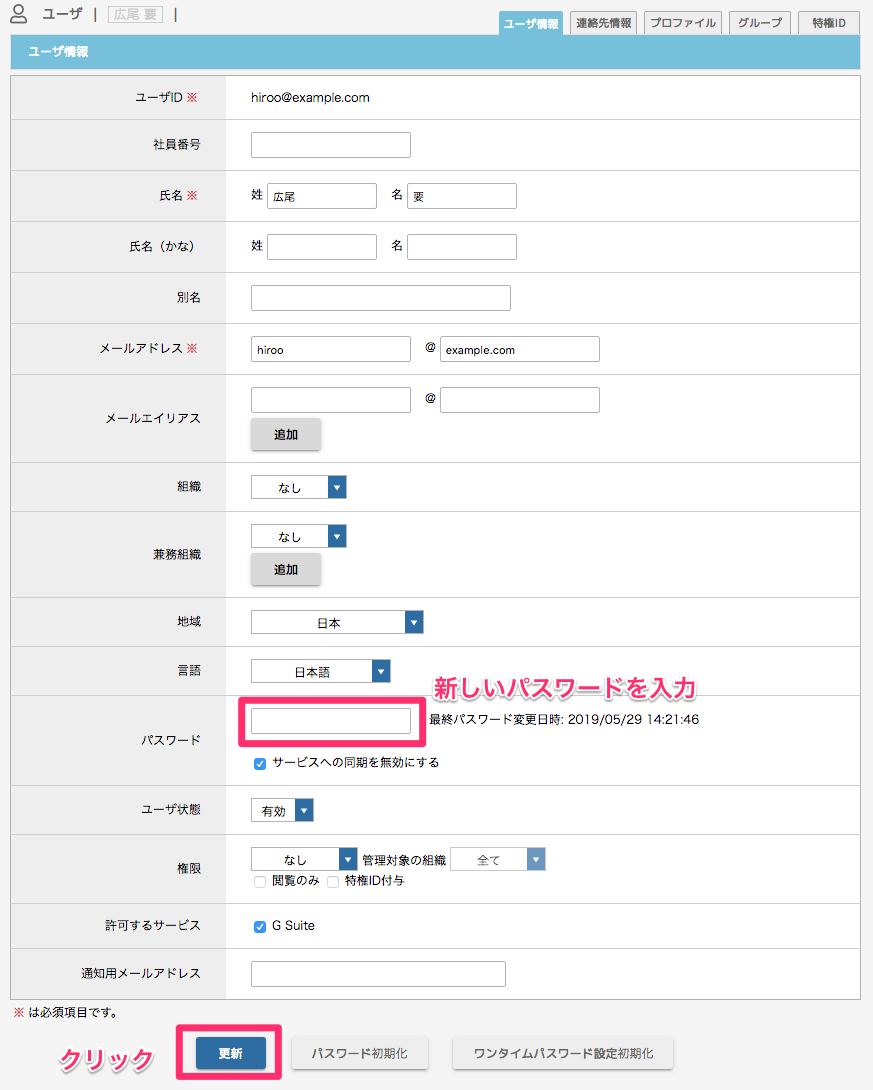
Task: Click the メールエイリアス domain field
Action: 520,400
